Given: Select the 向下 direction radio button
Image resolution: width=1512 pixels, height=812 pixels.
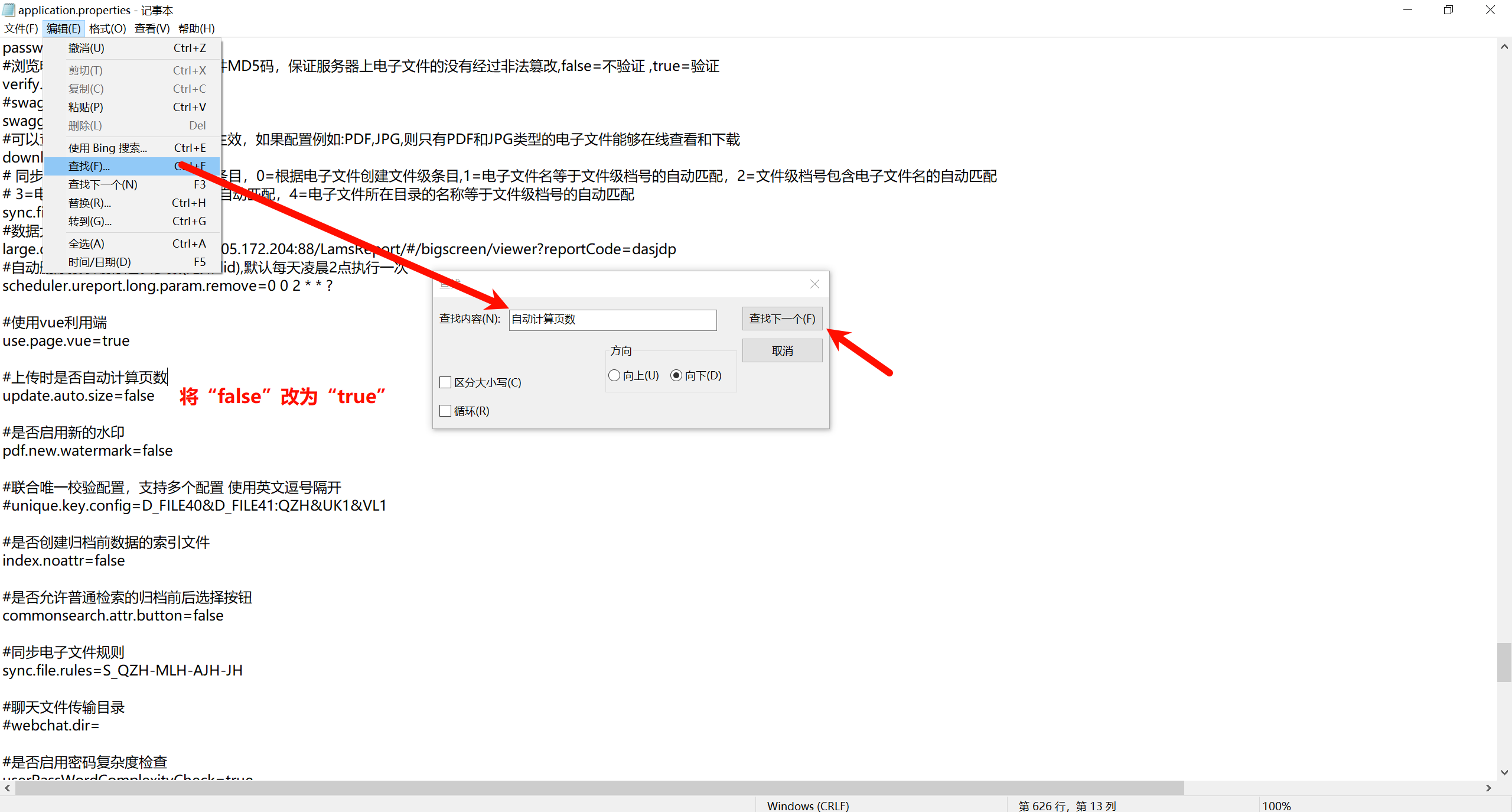Looking at the screenshot, I should [676, 375].
